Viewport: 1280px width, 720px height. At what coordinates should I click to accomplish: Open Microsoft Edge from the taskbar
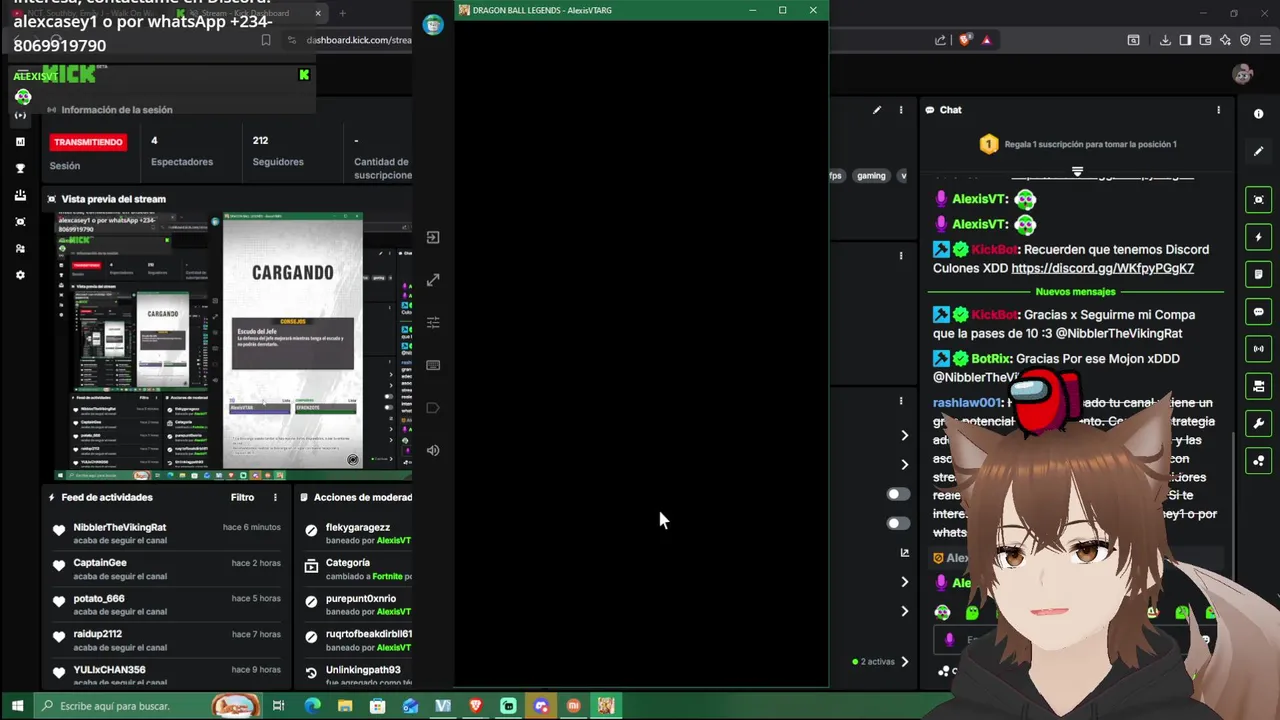312,706
